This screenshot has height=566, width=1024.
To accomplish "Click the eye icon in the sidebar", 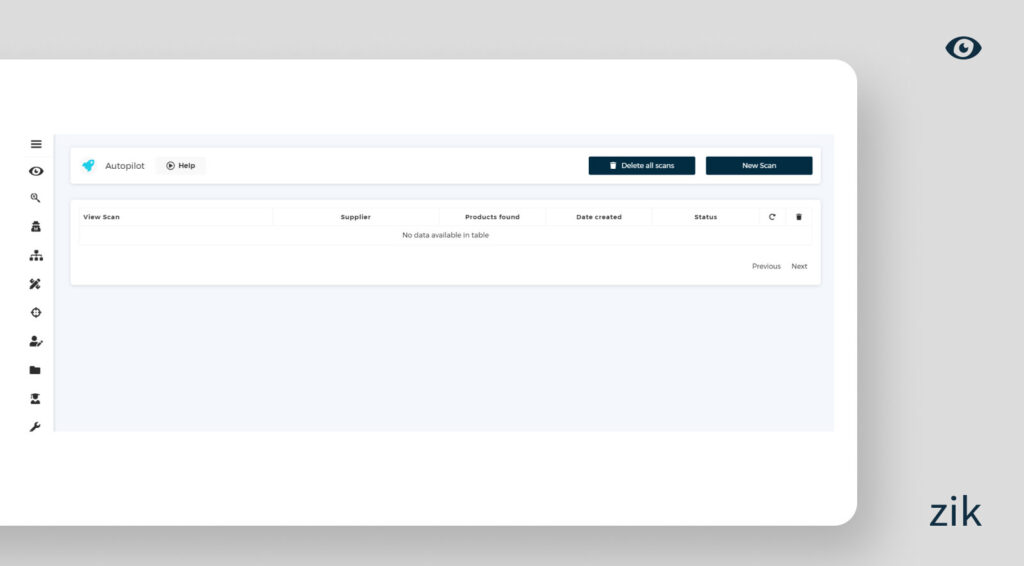I will tap(36, 171).
